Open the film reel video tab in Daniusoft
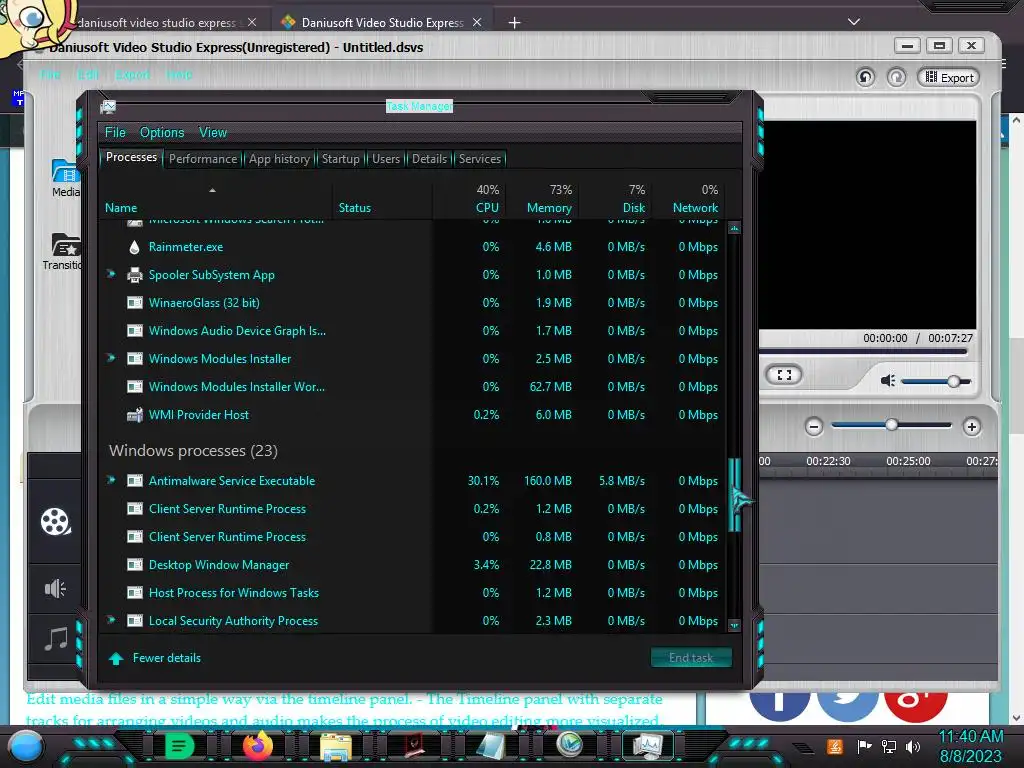The height and width of the screenshot is (768, 1024). pyautogui.click(x=55, y=522)
